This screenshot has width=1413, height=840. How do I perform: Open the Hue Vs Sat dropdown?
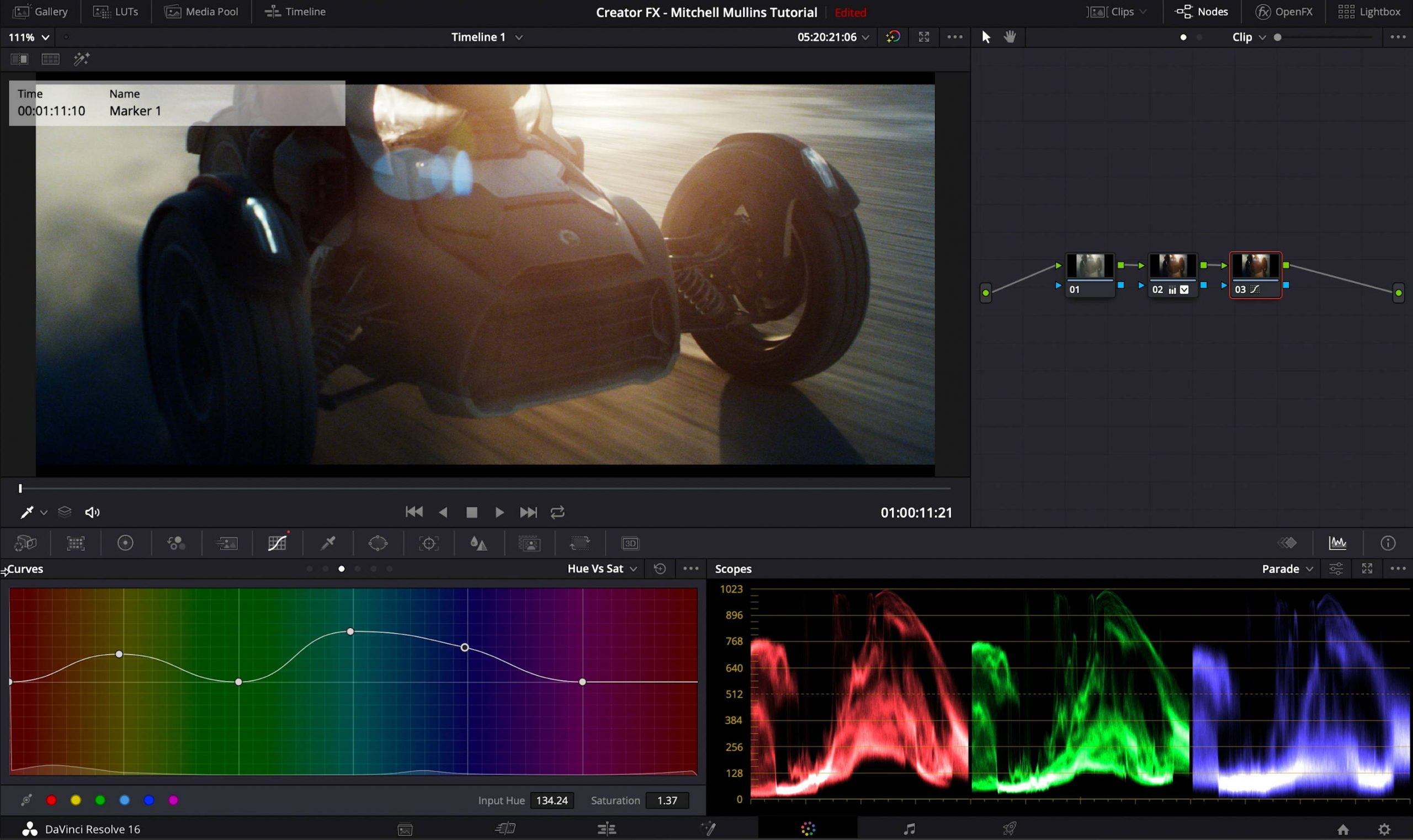602,569
